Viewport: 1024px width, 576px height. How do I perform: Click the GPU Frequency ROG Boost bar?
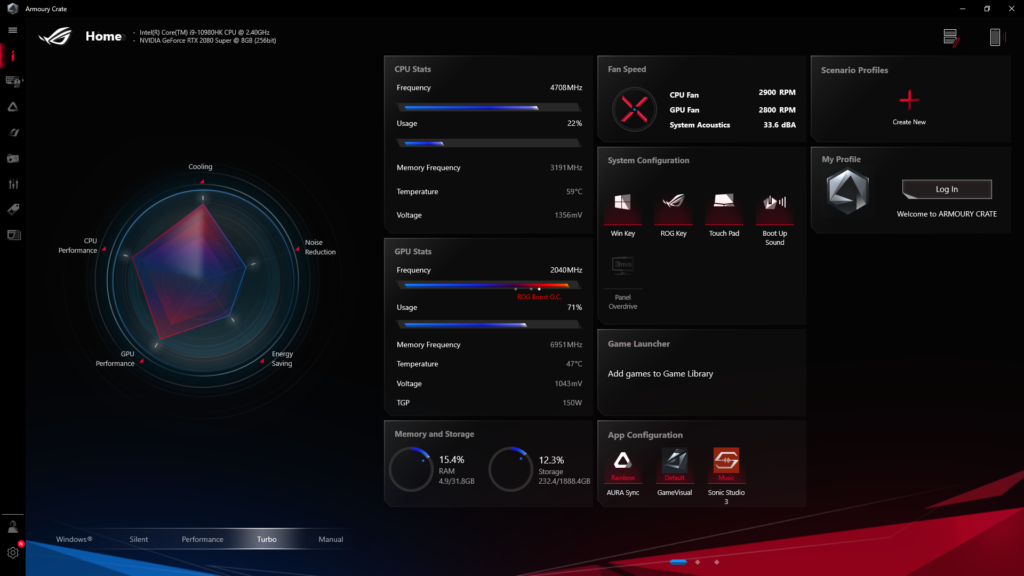click(488, 285)
